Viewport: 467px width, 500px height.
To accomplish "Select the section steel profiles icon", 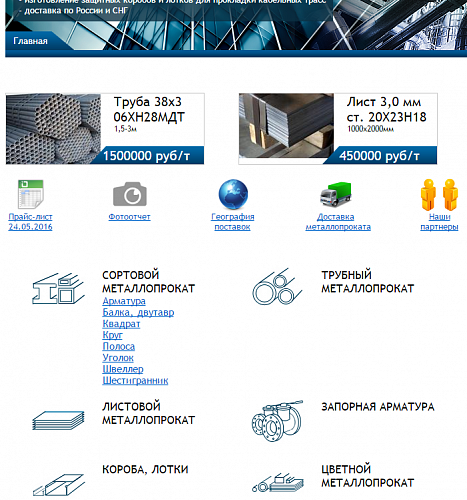I will click(58, 289).
